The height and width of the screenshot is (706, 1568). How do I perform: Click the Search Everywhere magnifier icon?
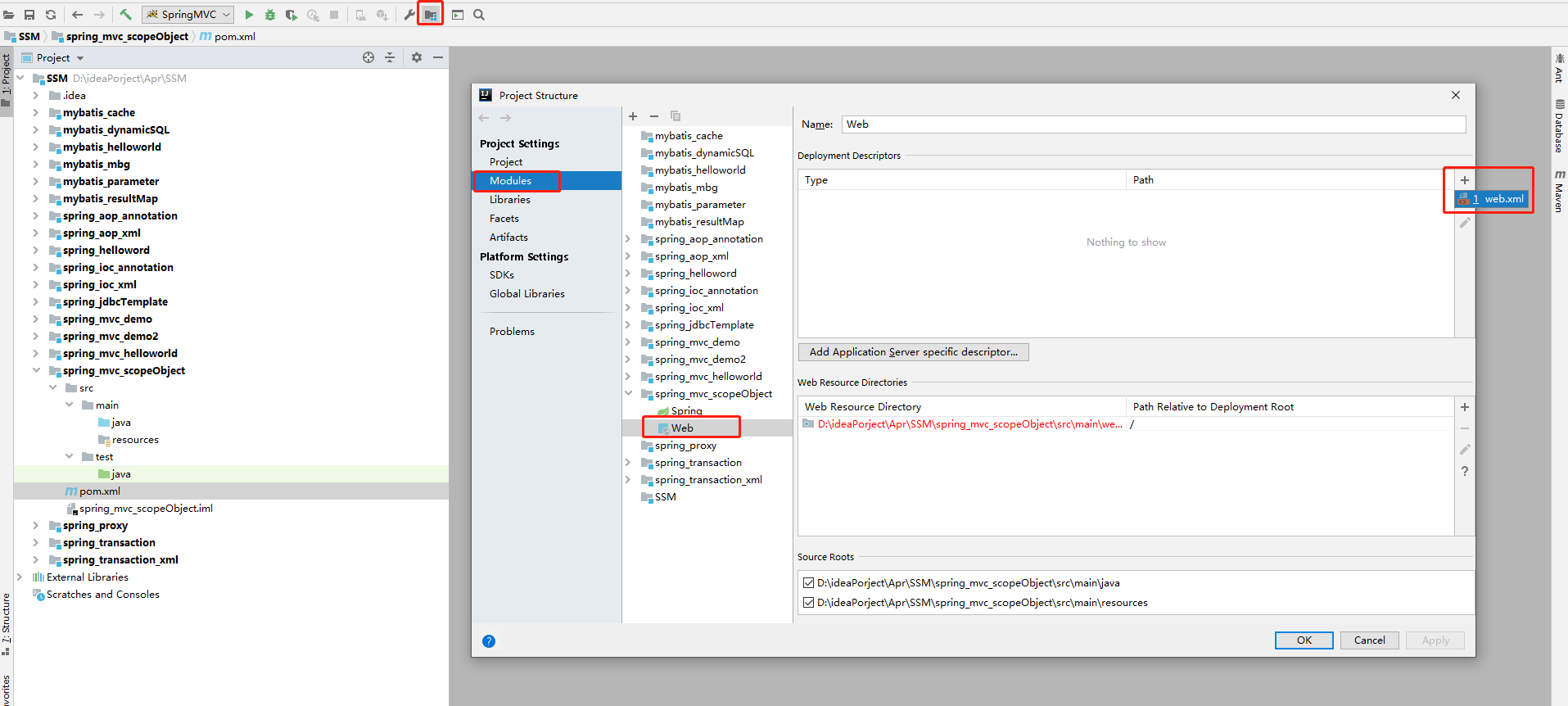(479, 15)
